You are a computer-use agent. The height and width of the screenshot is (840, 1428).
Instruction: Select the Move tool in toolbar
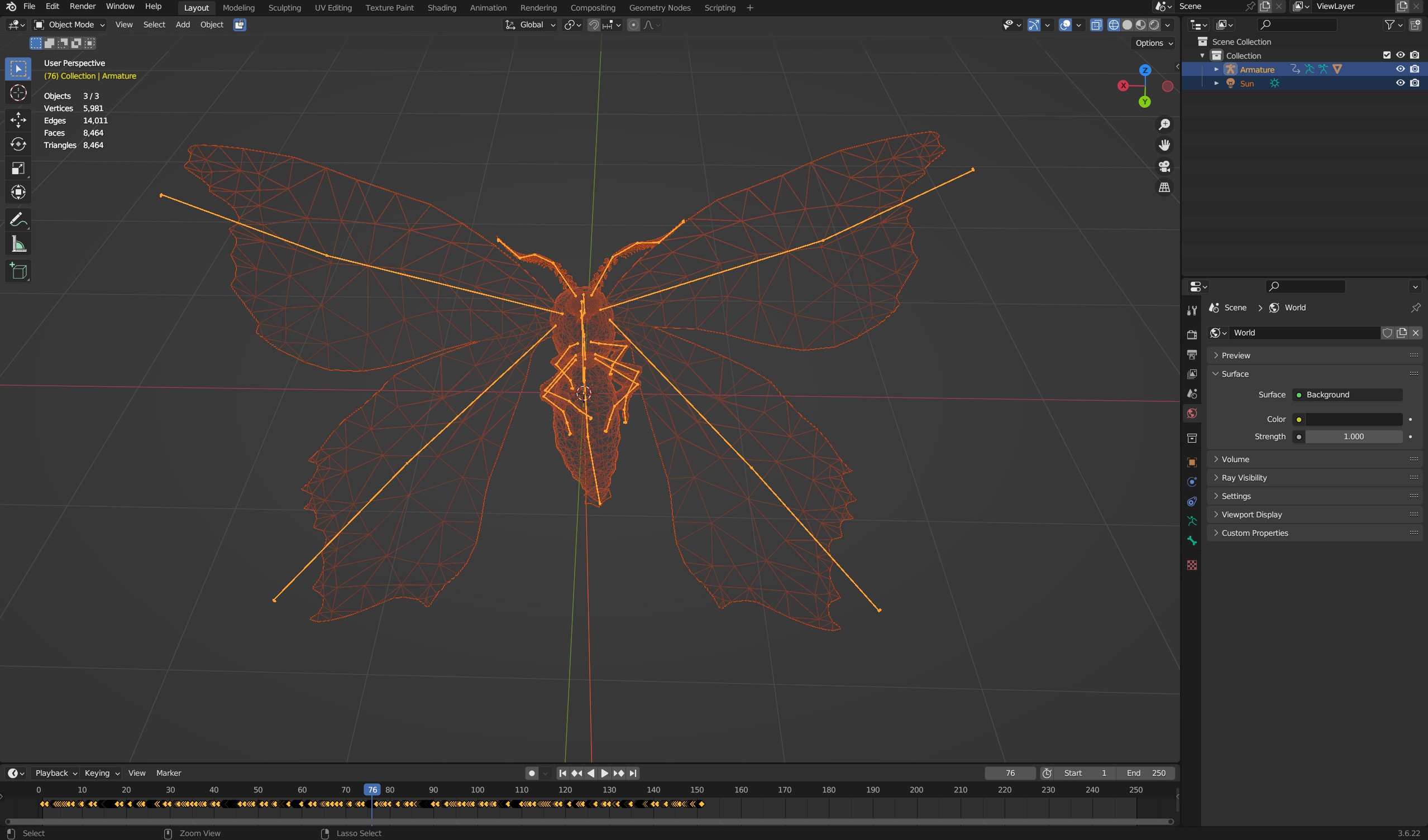(x=18, y=119)
